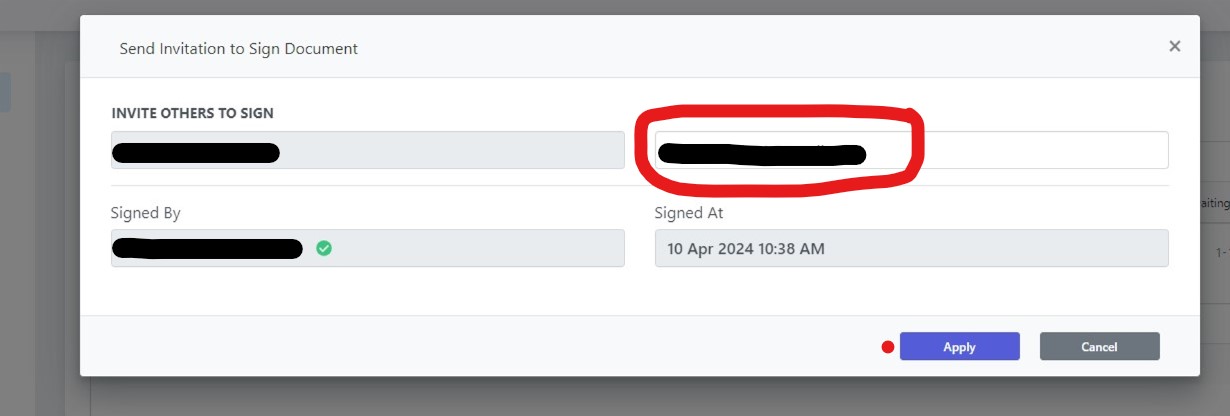Click the Signed At date field
Viewport: 1230px width, 416px height.
tap(911, 248)
